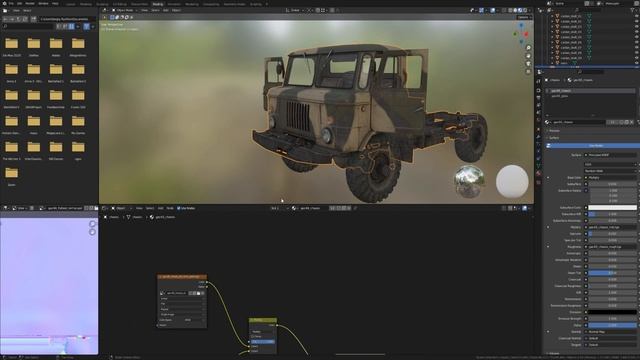The height and width of the screenshot is (360, 640).
Task: Open Multiply blend type dropdown on Mix node
Action: click(263, 332)
